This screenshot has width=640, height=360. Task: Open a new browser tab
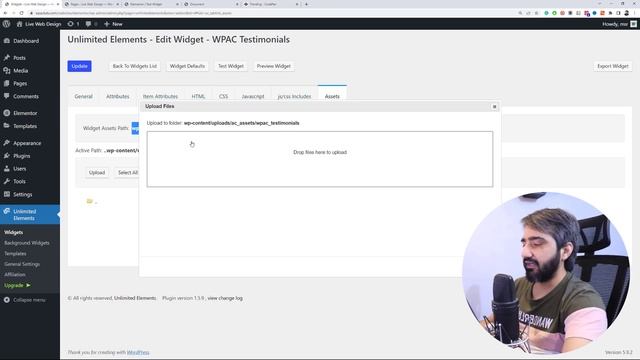coord(306,4)
